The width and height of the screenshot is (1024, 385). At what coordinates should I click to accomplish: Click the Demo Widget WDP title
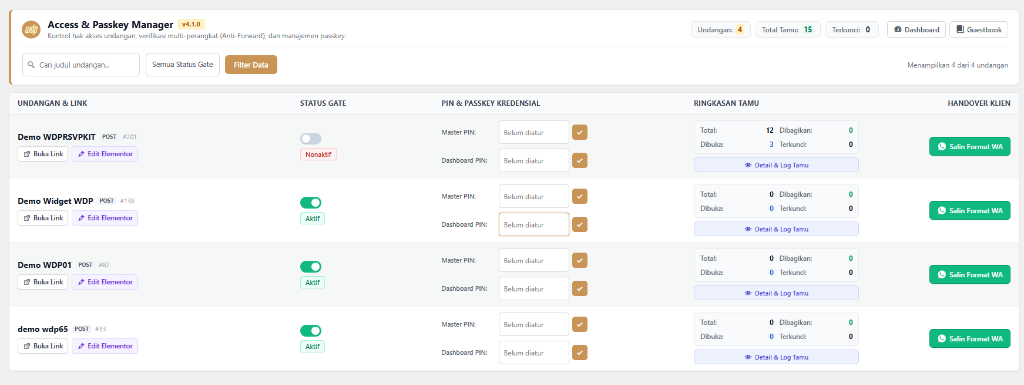tap(56, 201)
